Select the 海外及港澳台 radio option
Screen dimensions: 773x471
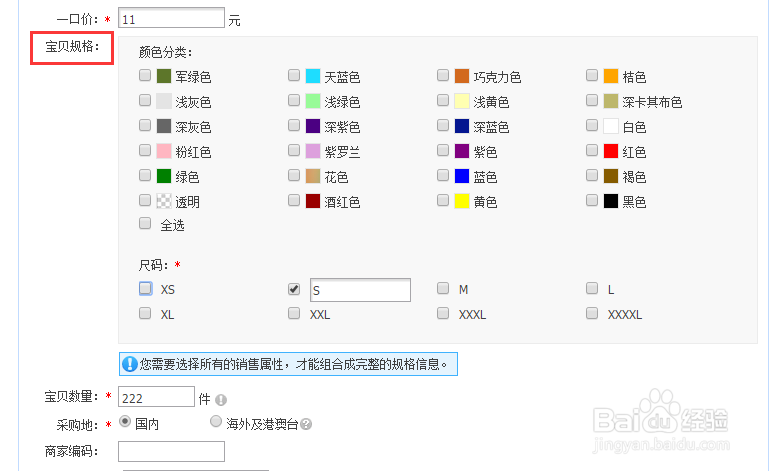pyautogui.click(x=216, y=422)
